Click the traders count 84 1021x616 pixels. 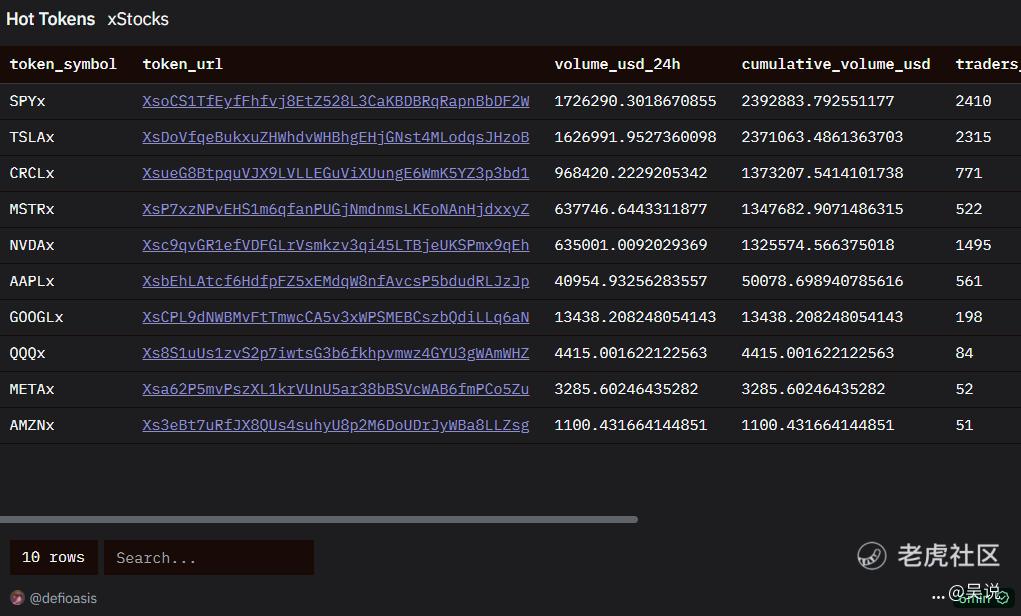964,353
